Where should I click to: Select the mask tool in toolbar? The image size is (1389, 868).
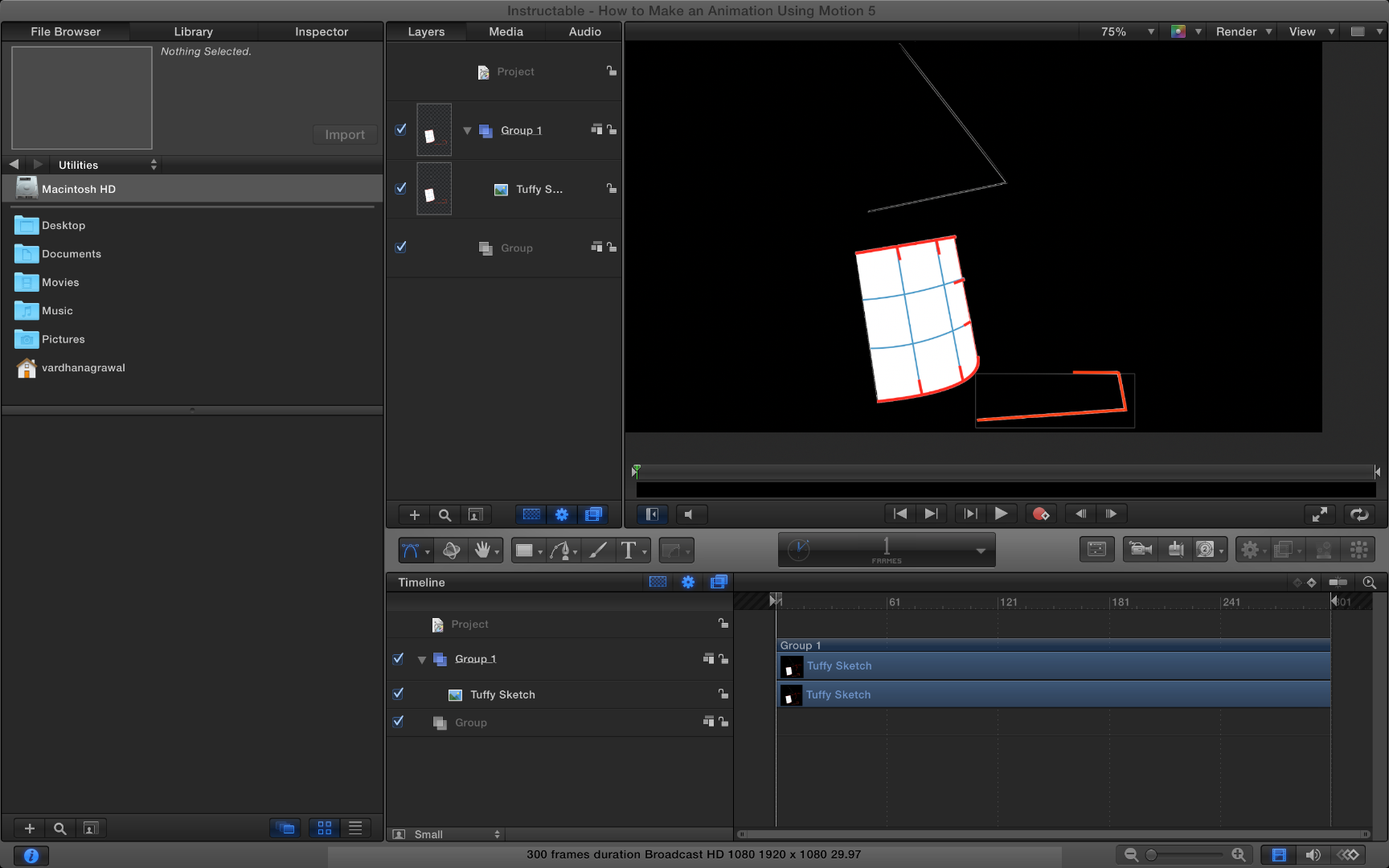[672, 551]
